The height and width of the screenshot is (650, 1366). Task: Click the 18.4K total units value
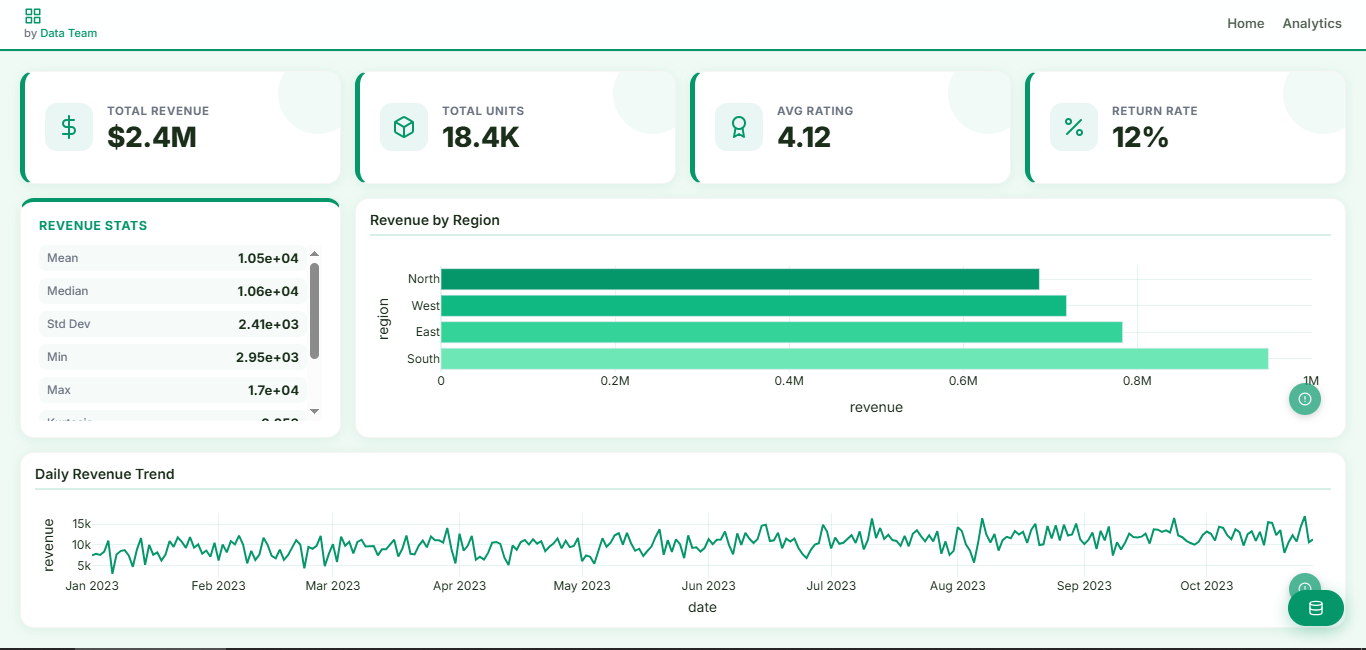(481, 137)
